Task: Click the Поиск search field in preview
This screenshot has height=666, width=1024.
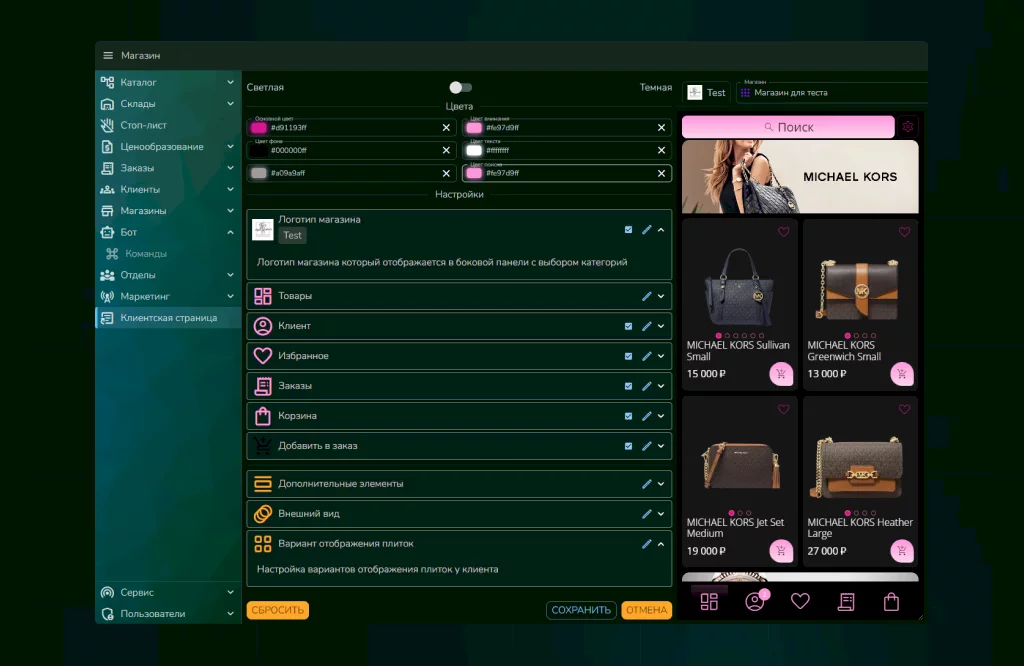Action: click(788, 127)
